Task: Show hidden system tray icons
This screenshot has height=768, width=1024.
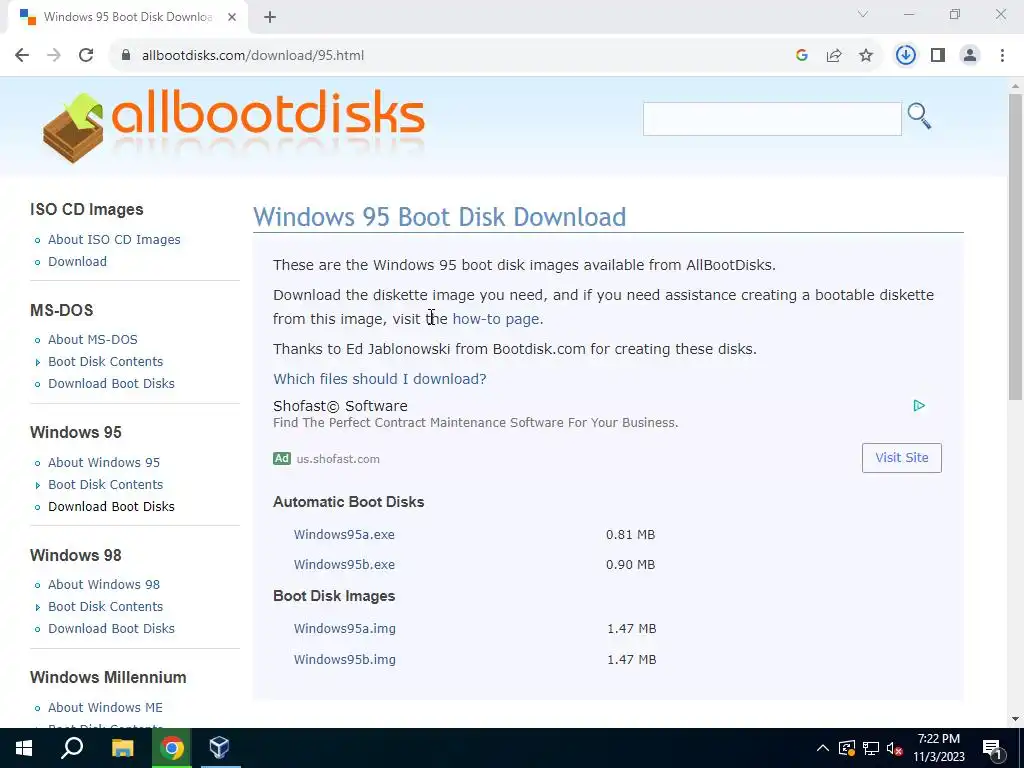Action: [823, 748]
